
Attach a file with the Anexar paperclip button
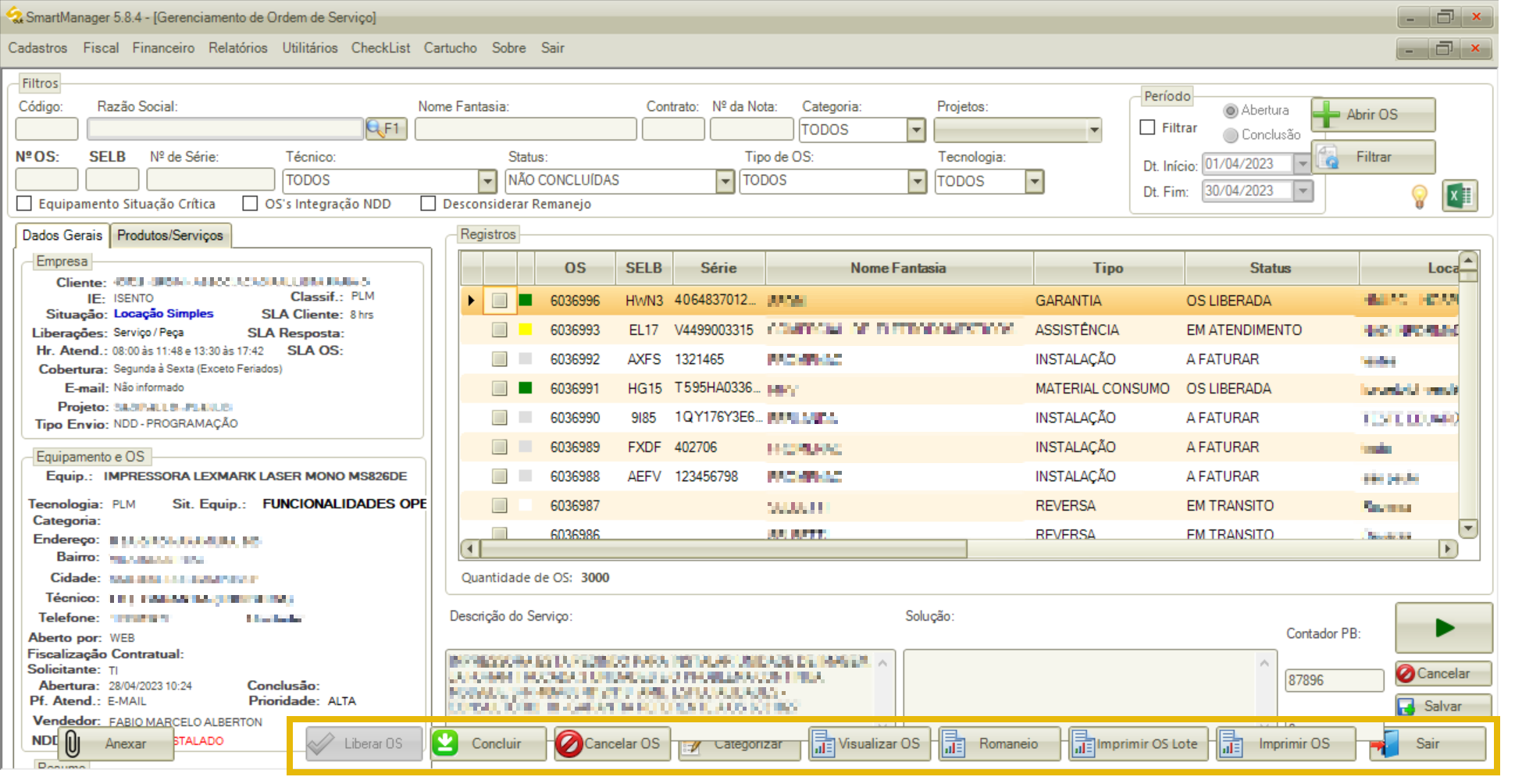pyautogui.click(x=116, y=743)
